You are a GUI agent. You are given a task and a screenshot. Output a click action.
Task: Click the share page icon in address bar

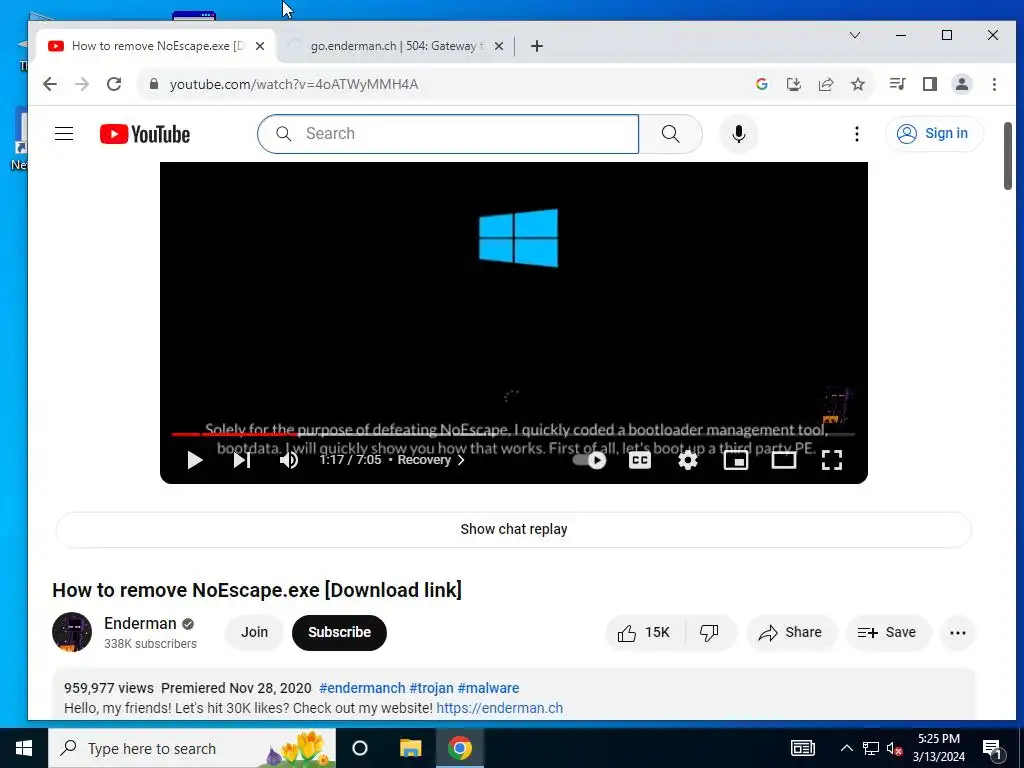click(825, 84)
